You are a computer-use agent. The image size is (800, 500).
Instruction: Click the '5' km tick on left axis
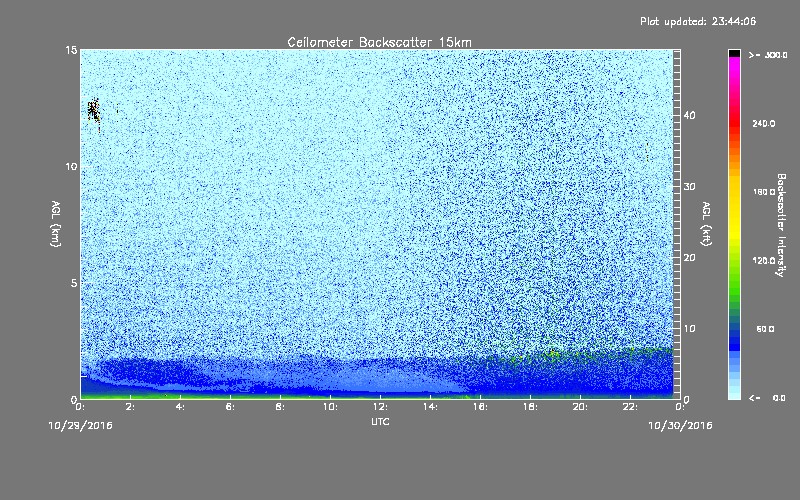(x=74, y=283)
